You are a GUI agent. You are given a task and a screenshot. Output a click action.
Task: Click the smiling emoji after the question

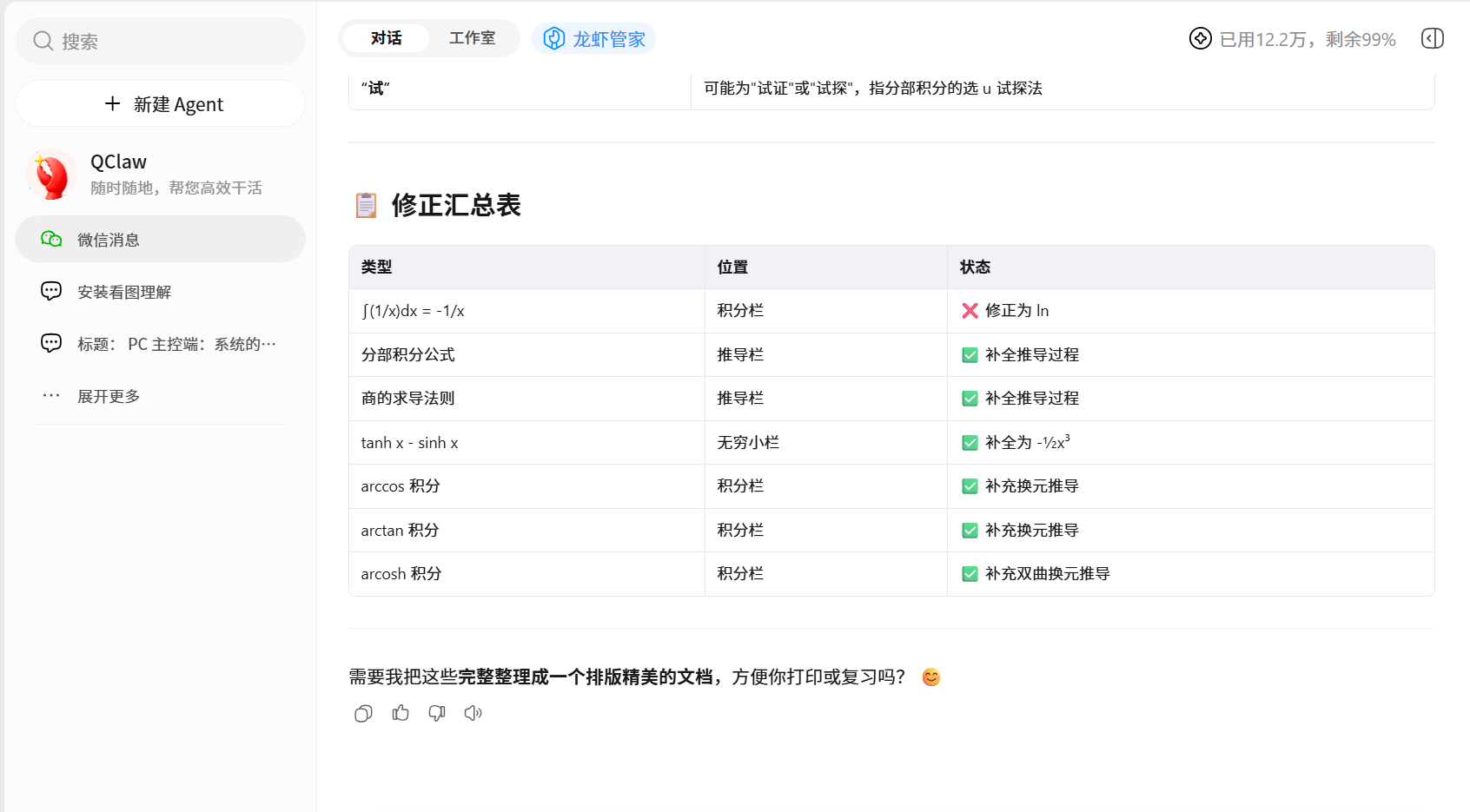click(931, 677)
